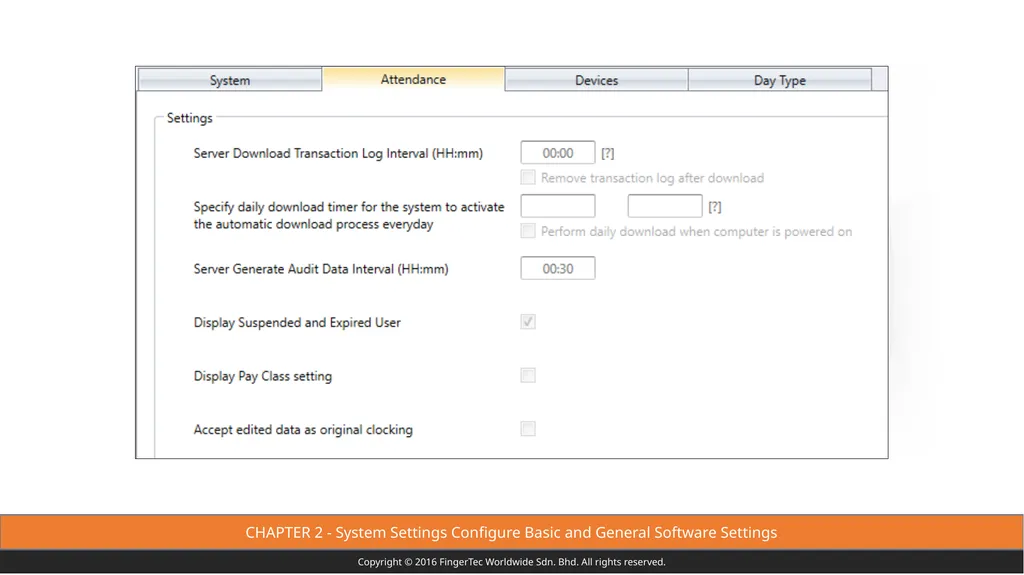
Task: Switch to the System tab
Action: pos(230,80)
